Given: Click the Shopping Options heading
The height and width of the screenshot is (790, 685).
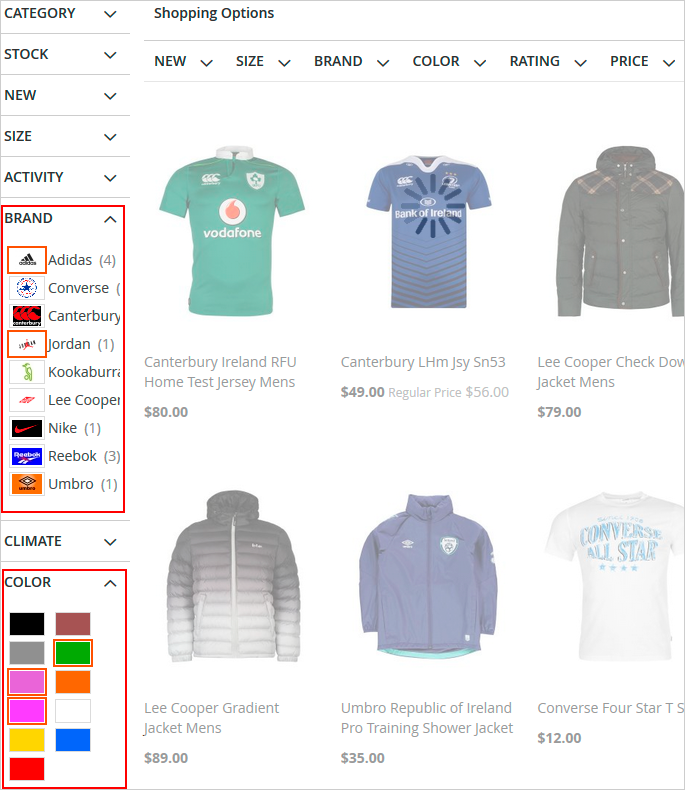Looking at the screenshot, I should pos(214,13).
